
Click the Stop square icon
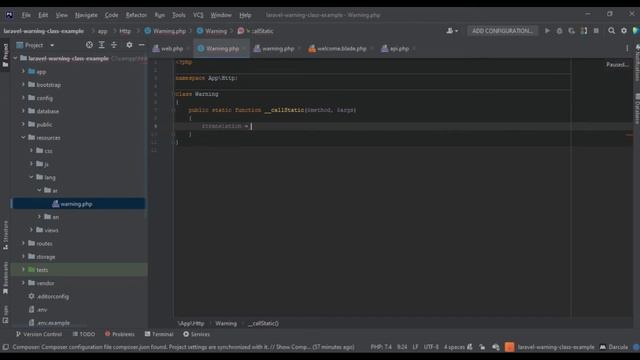[x=596, y=31]
